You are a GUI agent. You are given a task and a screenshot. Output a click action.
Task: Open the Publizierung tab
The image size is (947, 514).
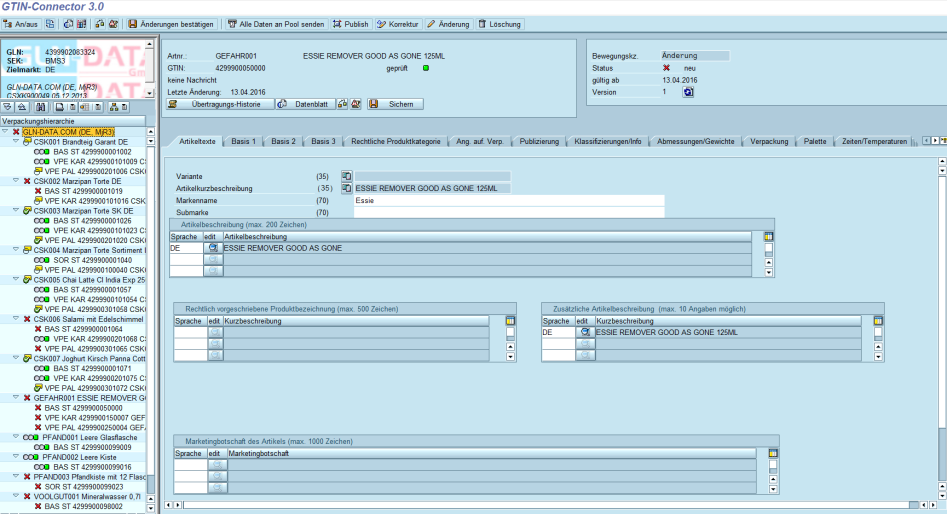[x=539, y=141]
